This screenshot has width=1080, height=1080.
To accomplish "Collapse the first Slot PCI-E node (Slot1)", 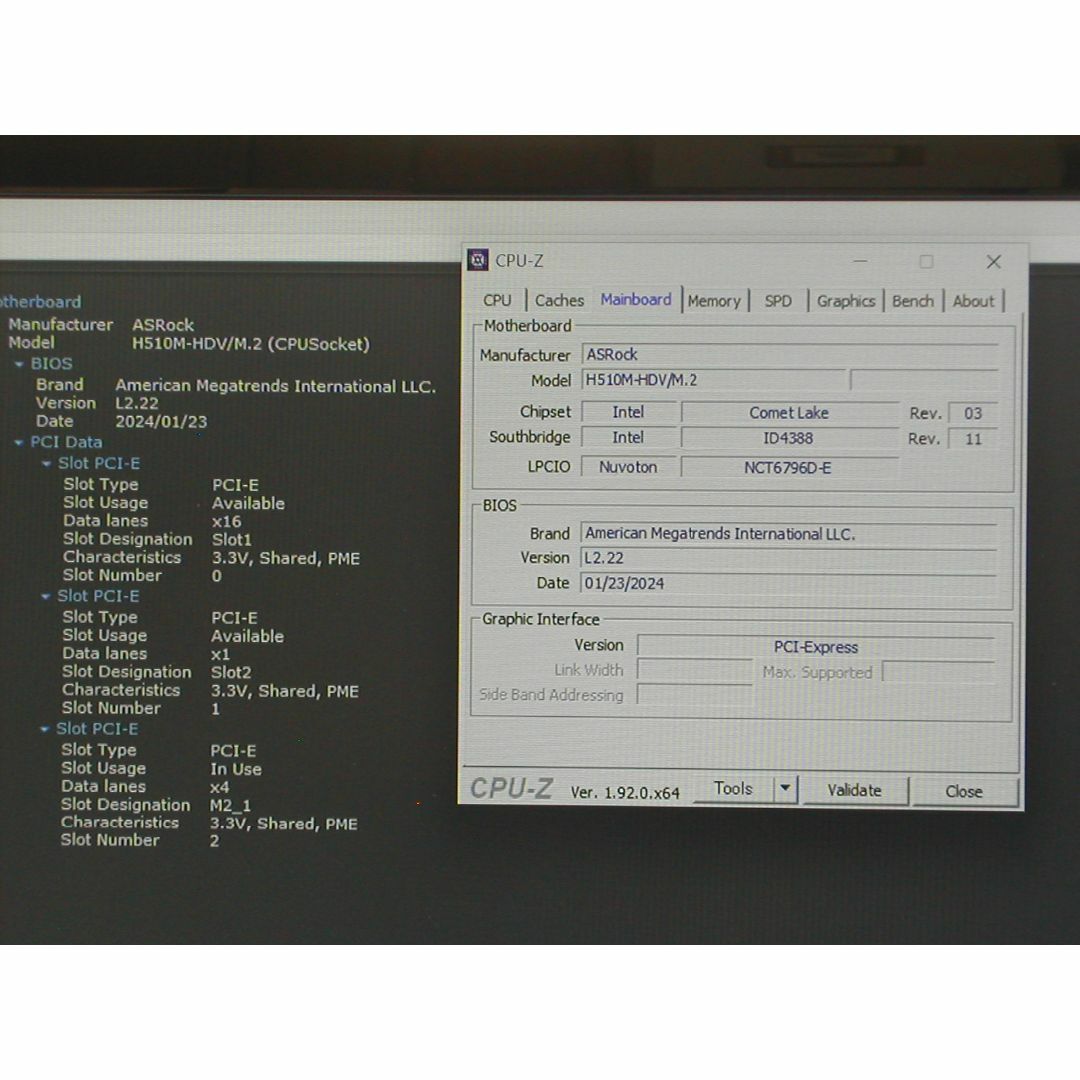I will click(47, 464).
